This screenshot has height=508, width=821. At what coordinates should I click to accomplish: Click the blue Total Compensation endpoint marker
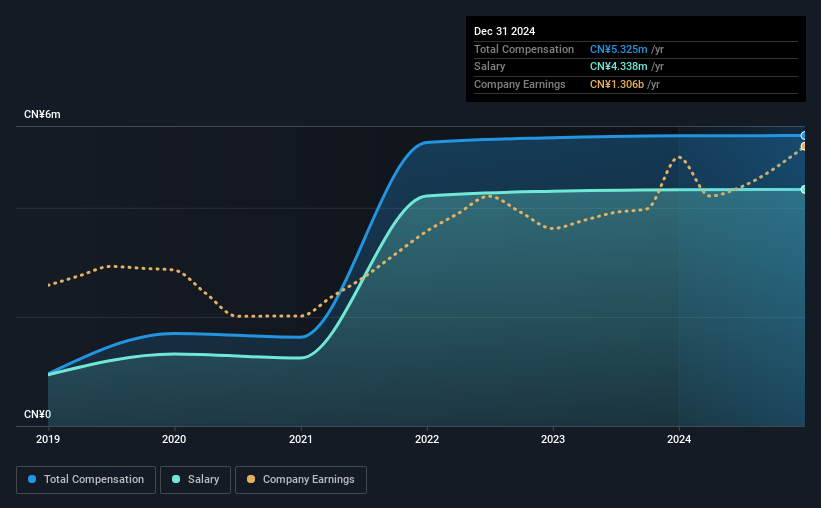pos(803,136)
